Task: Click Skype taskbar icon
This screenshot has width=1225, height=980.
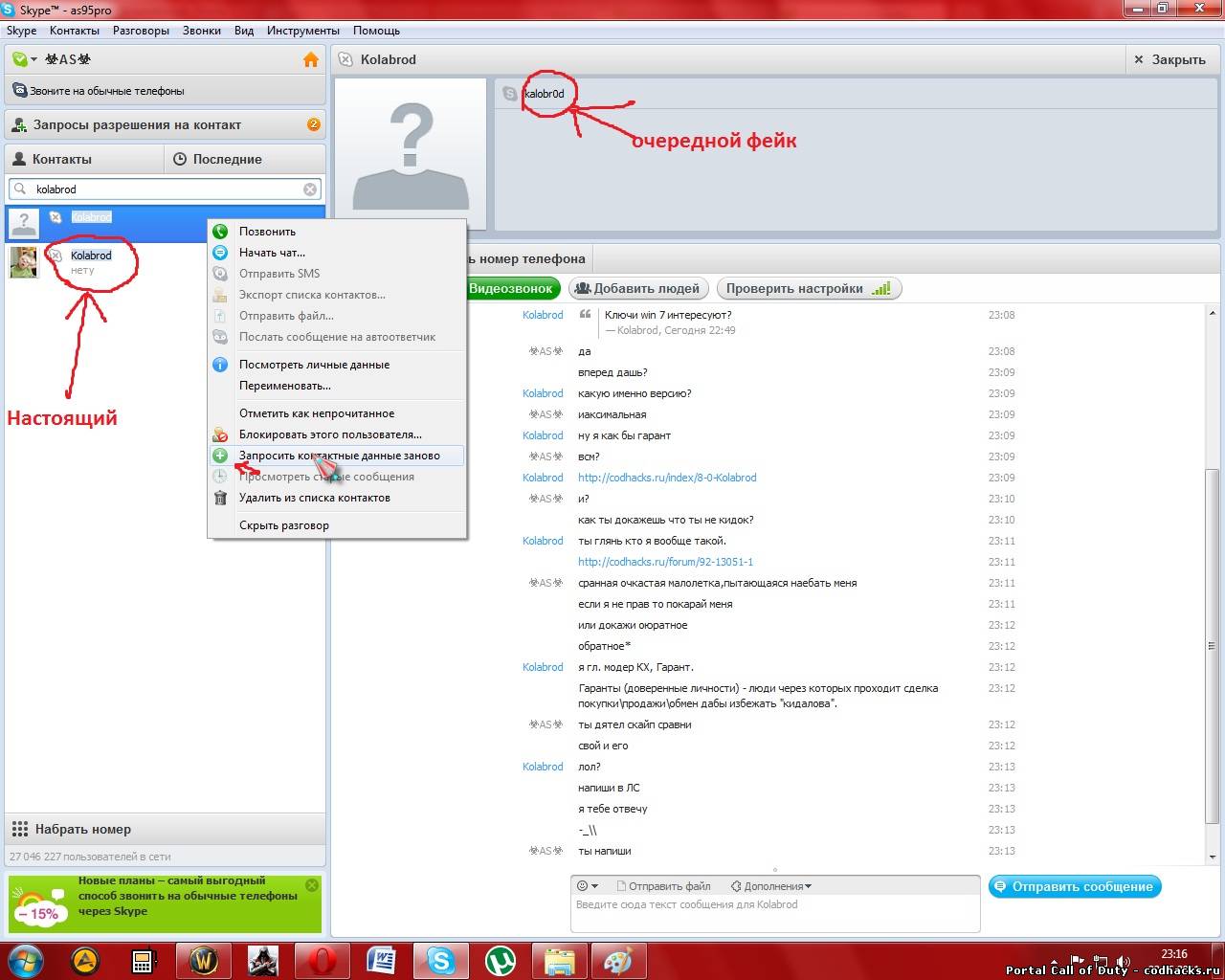Action: 440,960
